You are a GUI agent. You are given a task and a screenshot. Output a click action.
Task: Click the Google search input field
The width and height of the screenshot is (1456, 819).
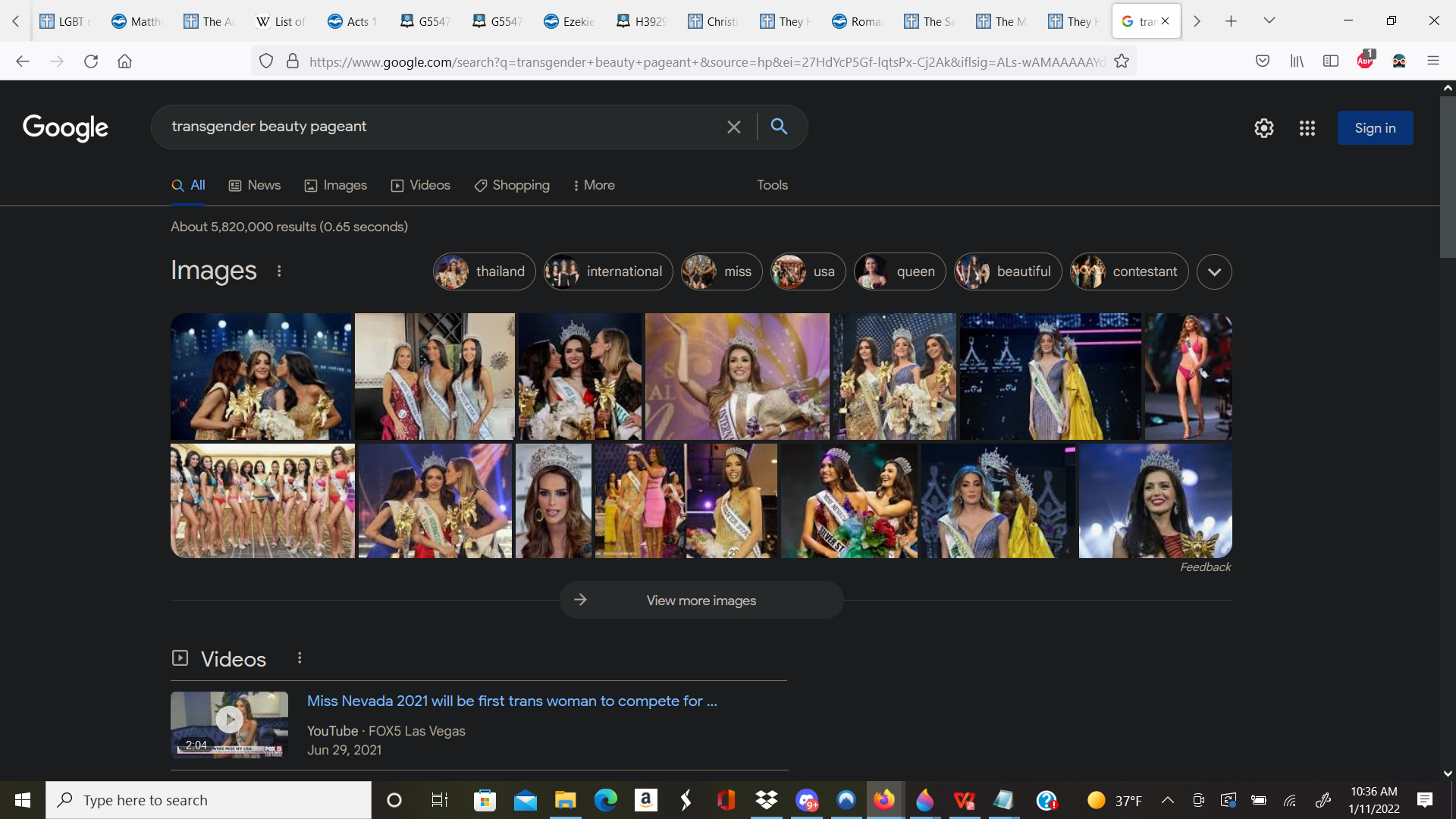point(444,127)
